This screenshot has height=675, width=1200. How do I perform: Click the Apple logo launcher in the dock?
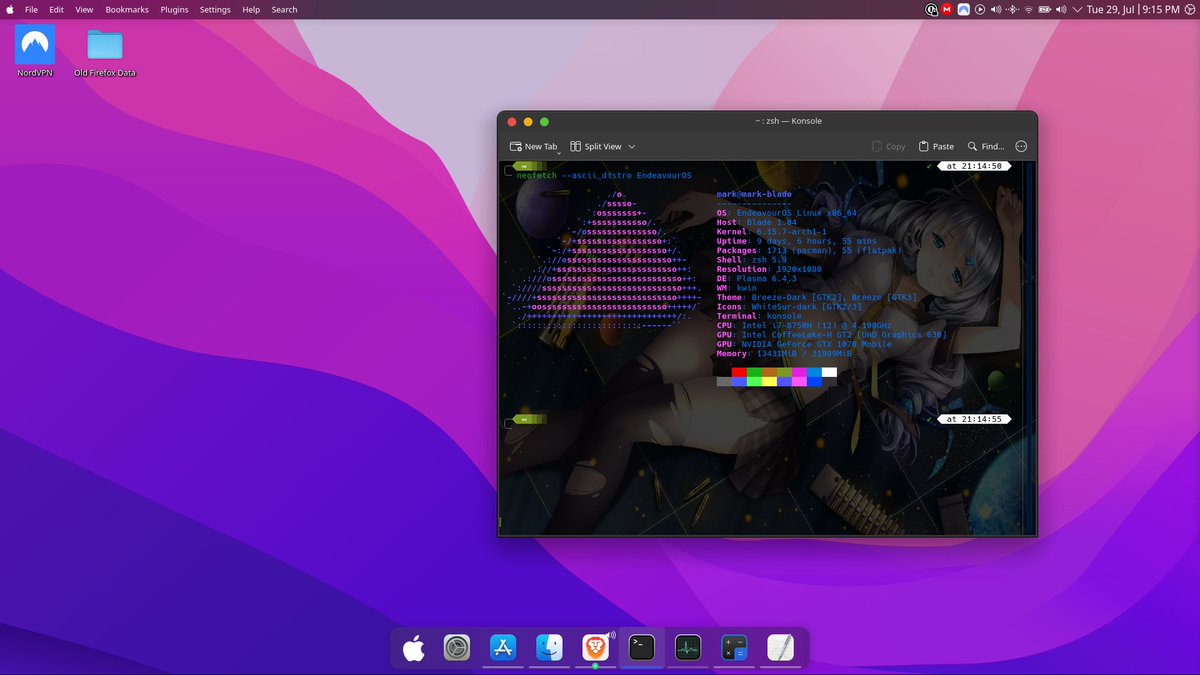coord(413,648)
